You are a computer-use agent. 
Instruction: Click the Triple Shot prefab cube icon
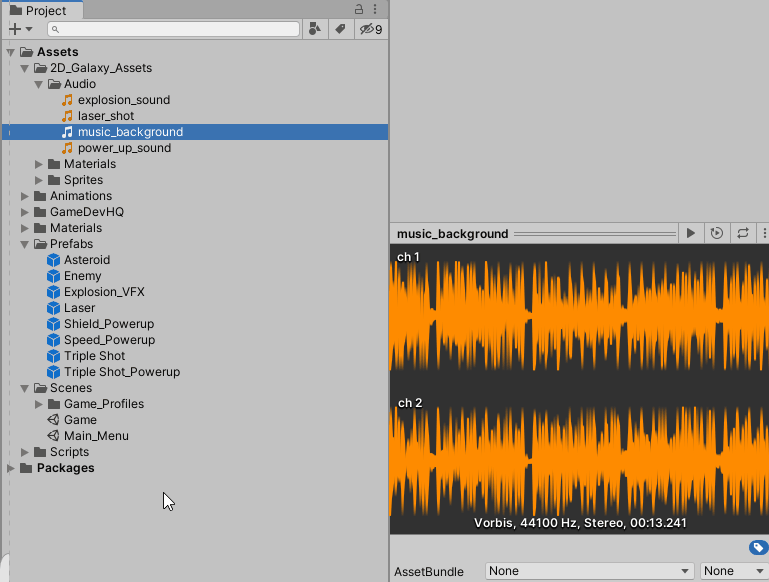coord(53,356)
